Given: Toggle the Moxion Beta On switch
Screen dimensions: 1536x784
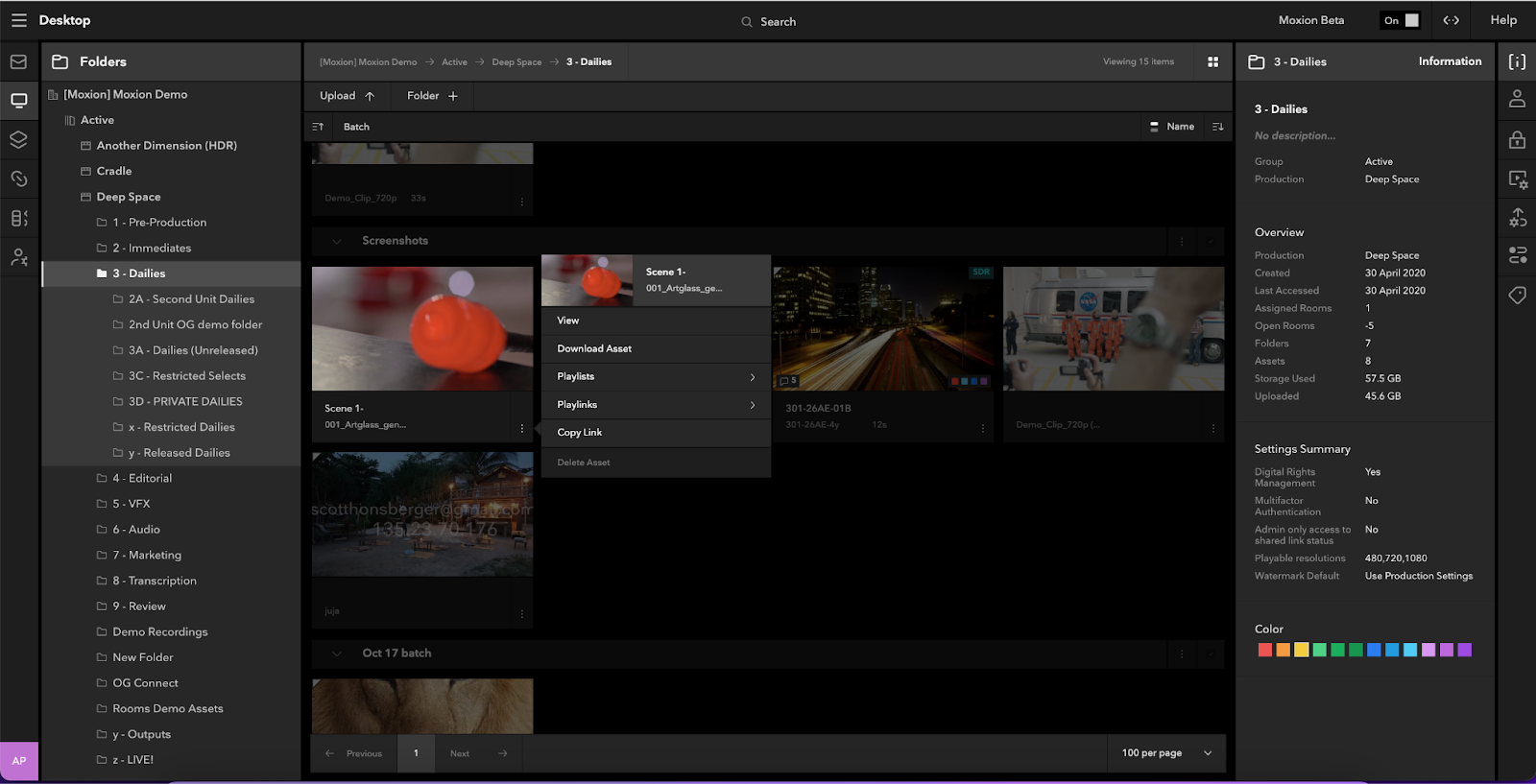Looking at the screenshot, I should pos(1401,20).
